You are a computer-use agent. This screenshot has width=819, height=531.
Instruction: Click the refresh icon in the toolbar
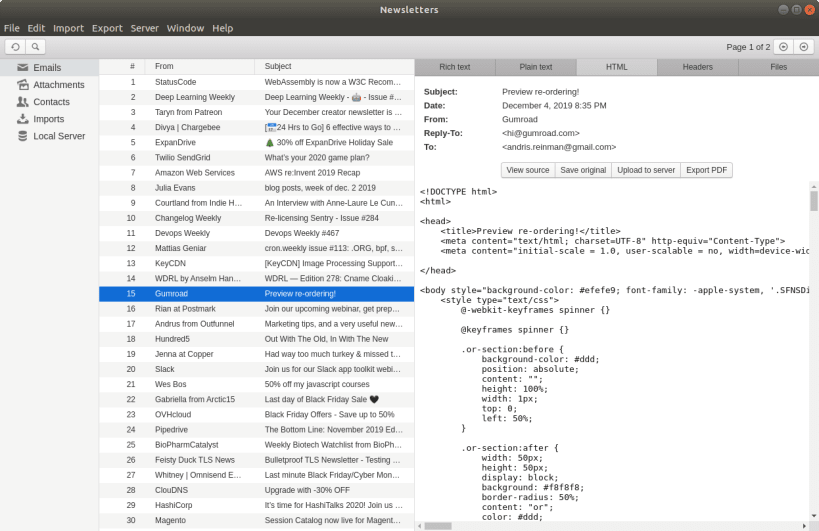pyautogui.click(x=15, y=46)
